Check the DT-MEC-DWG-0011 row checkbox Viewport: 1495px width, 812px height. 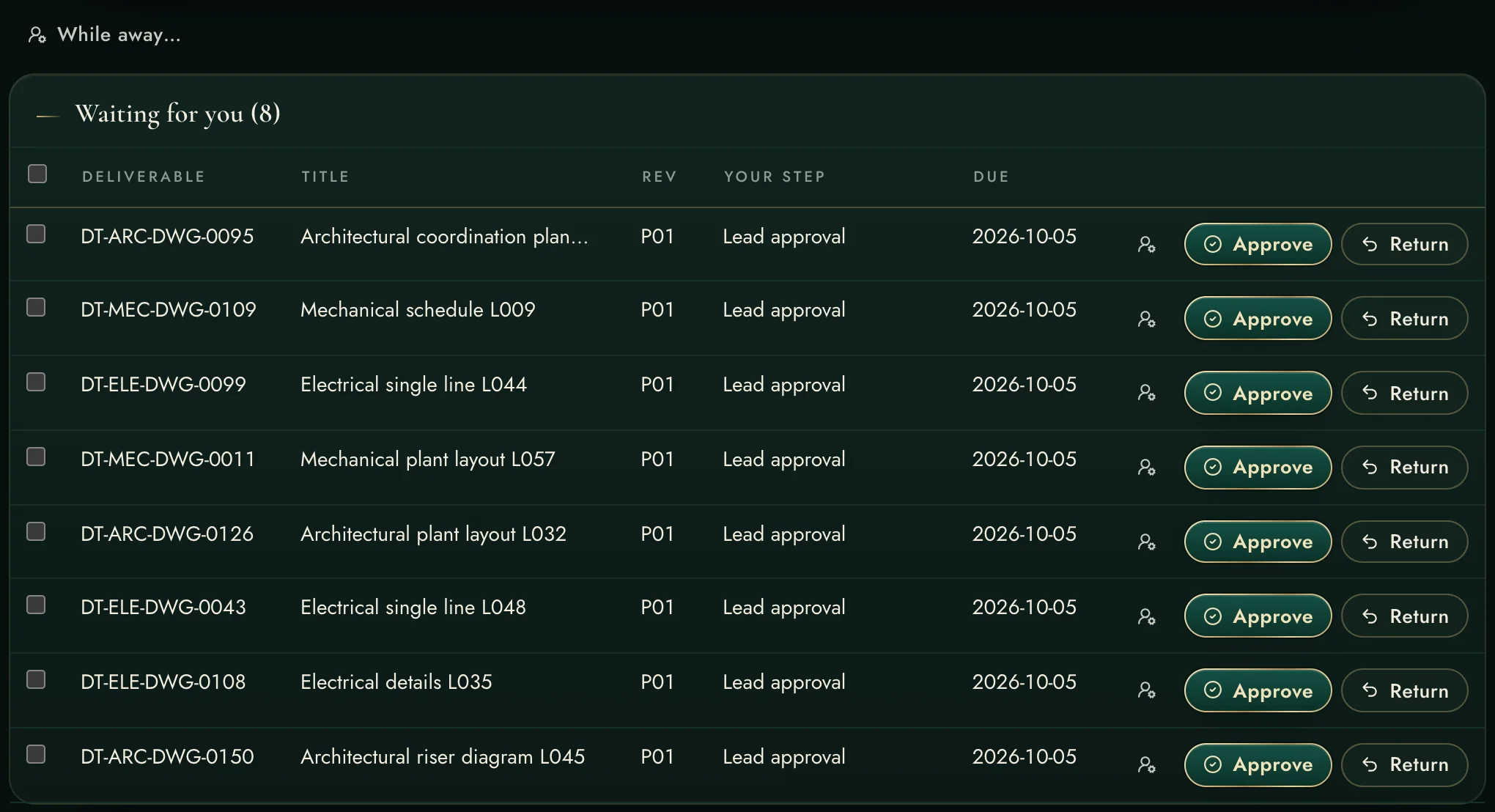36,457
